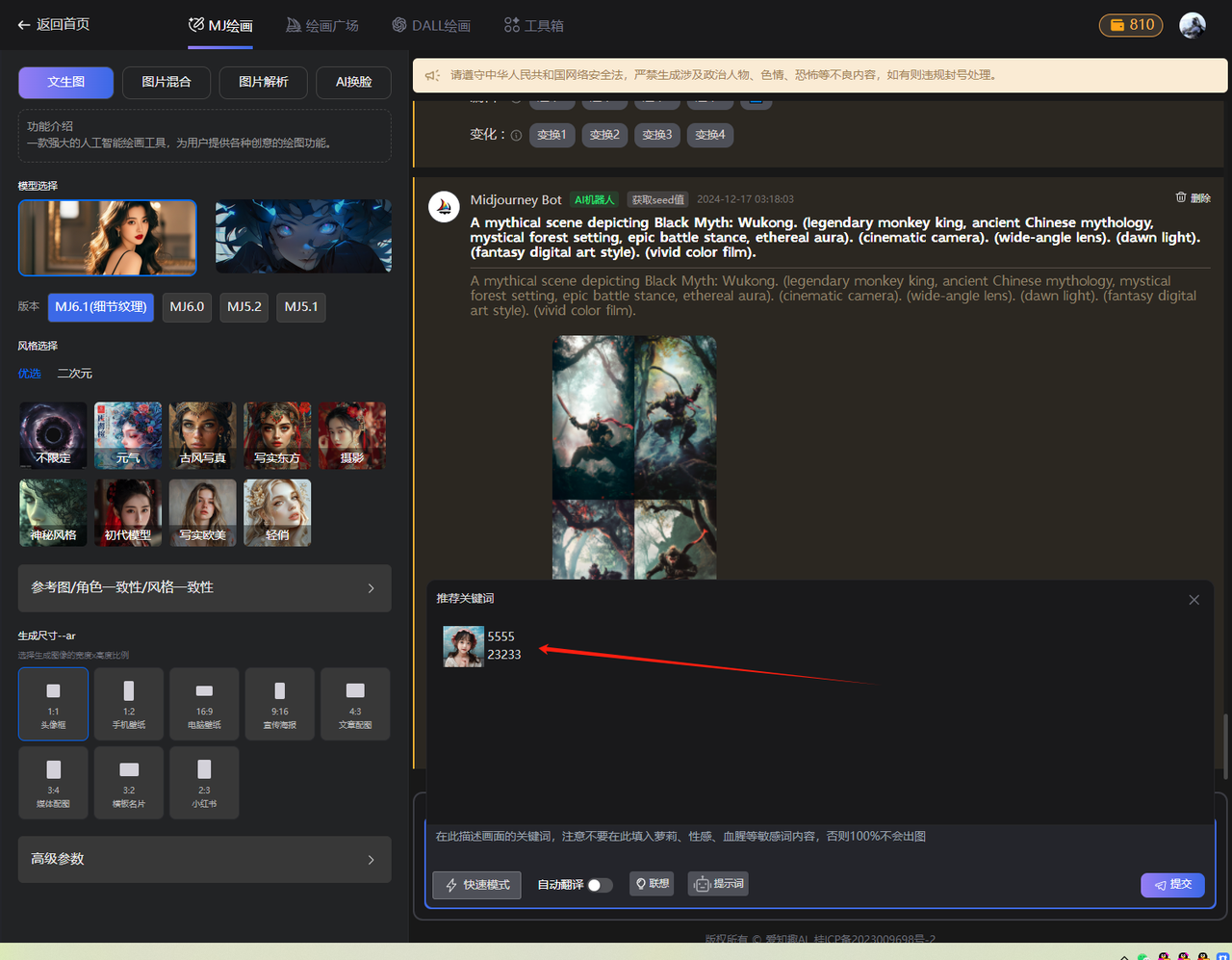Click the 快速模式 button
Image resolution: width=1232 pixels, height=960 pixels.
[x=476, y=885]
